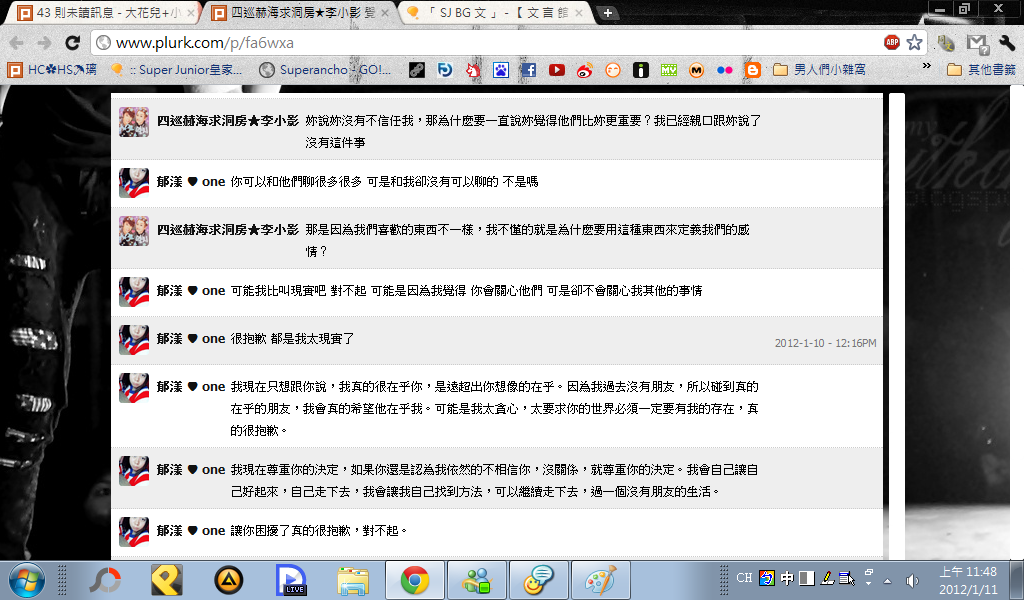This screenshot has width=1024, height=600.
Task: Open the Super Junior皇家 bookmark link
Action: pos(180,70)
